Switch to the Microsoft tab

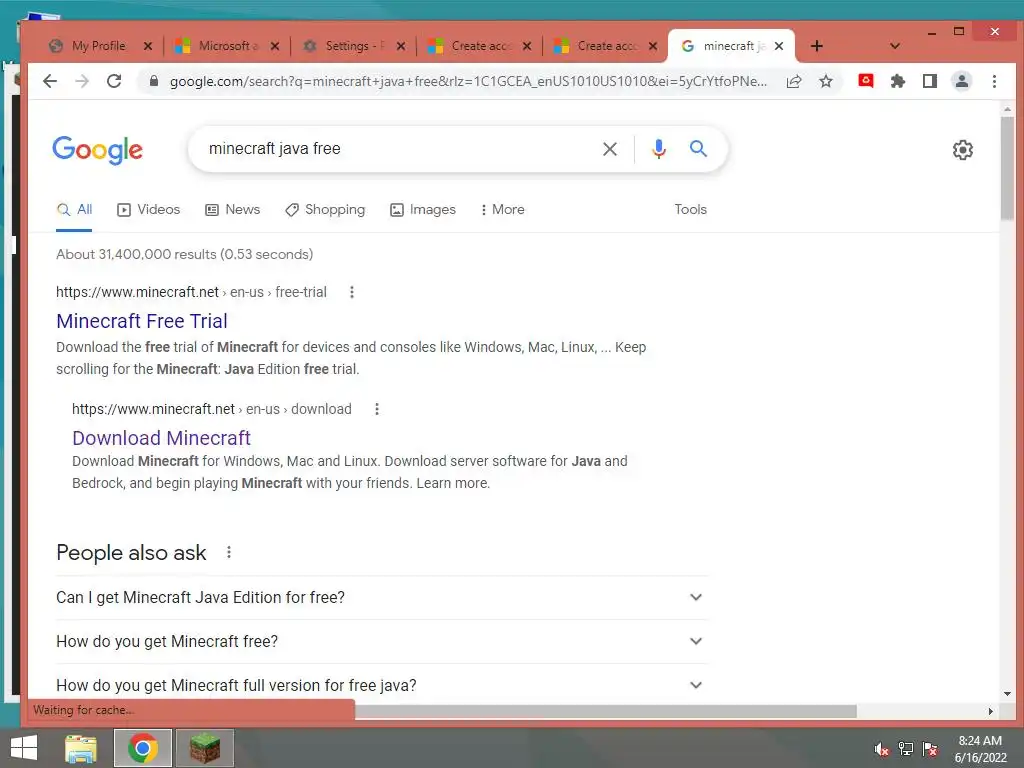225,46
